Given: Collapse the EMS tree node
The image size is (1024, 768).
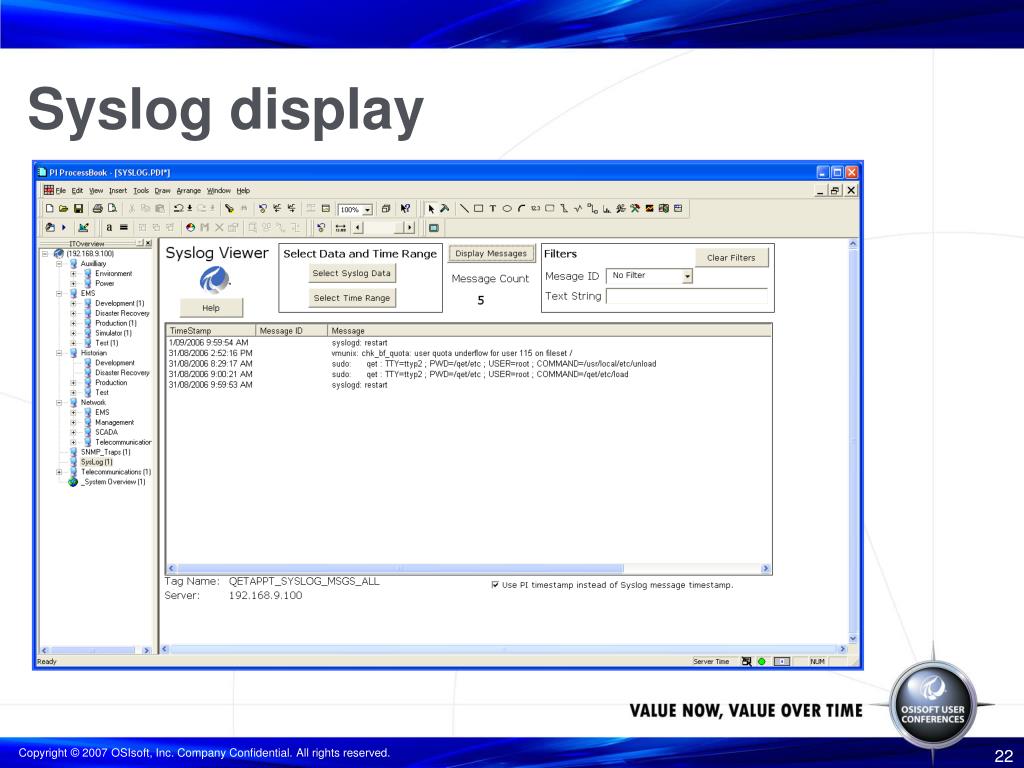Looking at the screenshot, I should click(59, 293).
